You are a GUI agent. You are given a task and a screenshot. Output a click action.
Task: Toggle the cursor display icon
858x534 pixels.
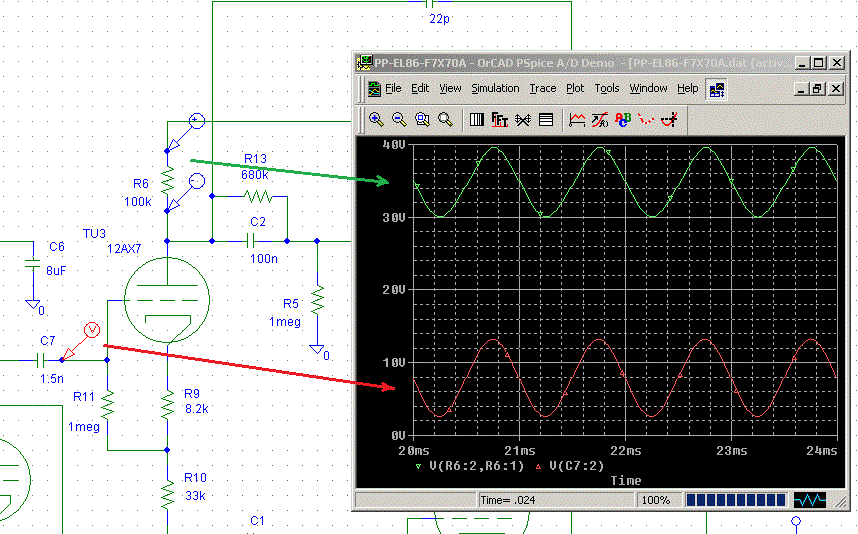669,119
